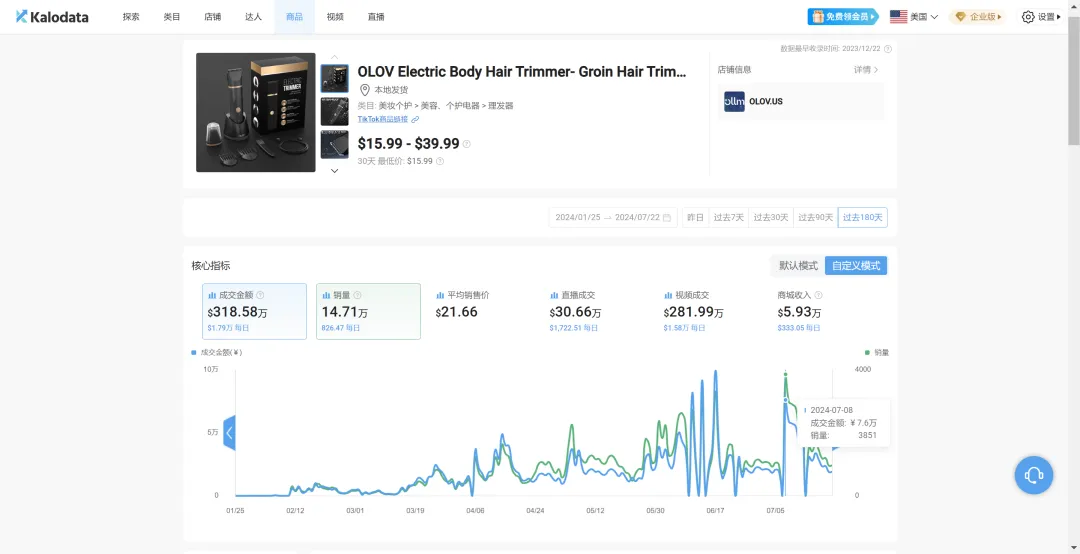Image resolution: width=1080 pixels, height=554 pixels.
Task: Click the bar chart icon on 平均销售价
Action: tap(440, 295)
